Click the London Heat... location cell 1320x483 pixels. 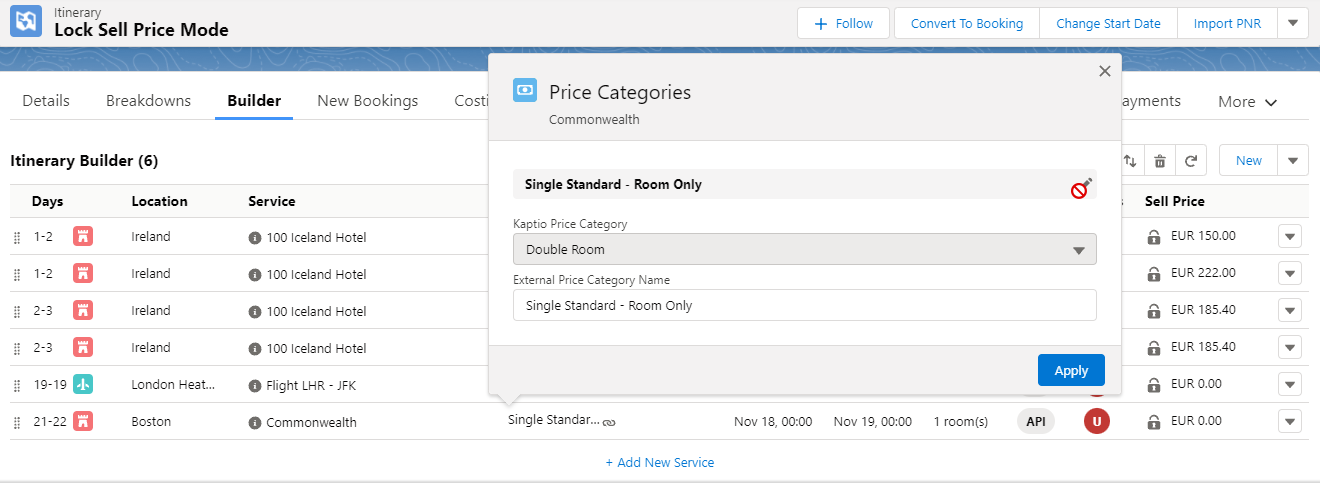[174, 385]
